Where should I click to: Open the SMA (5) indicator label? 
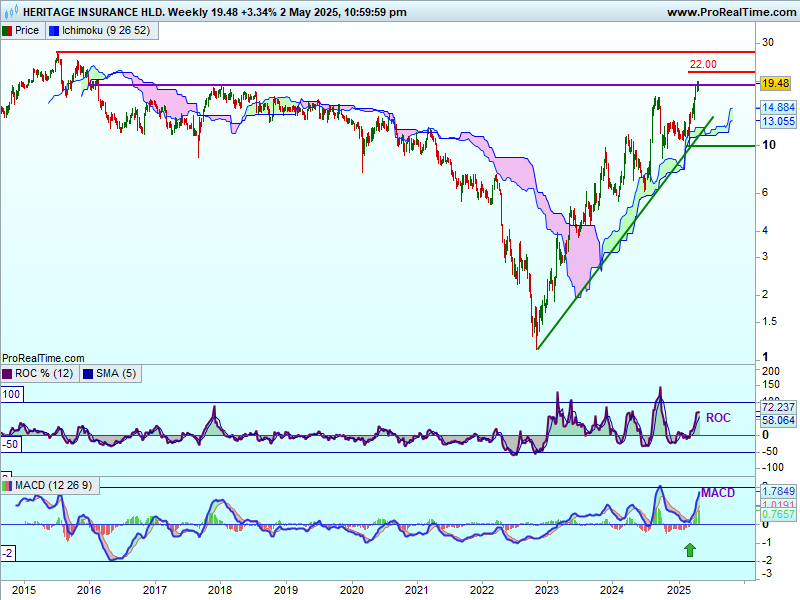pos(114,374)
